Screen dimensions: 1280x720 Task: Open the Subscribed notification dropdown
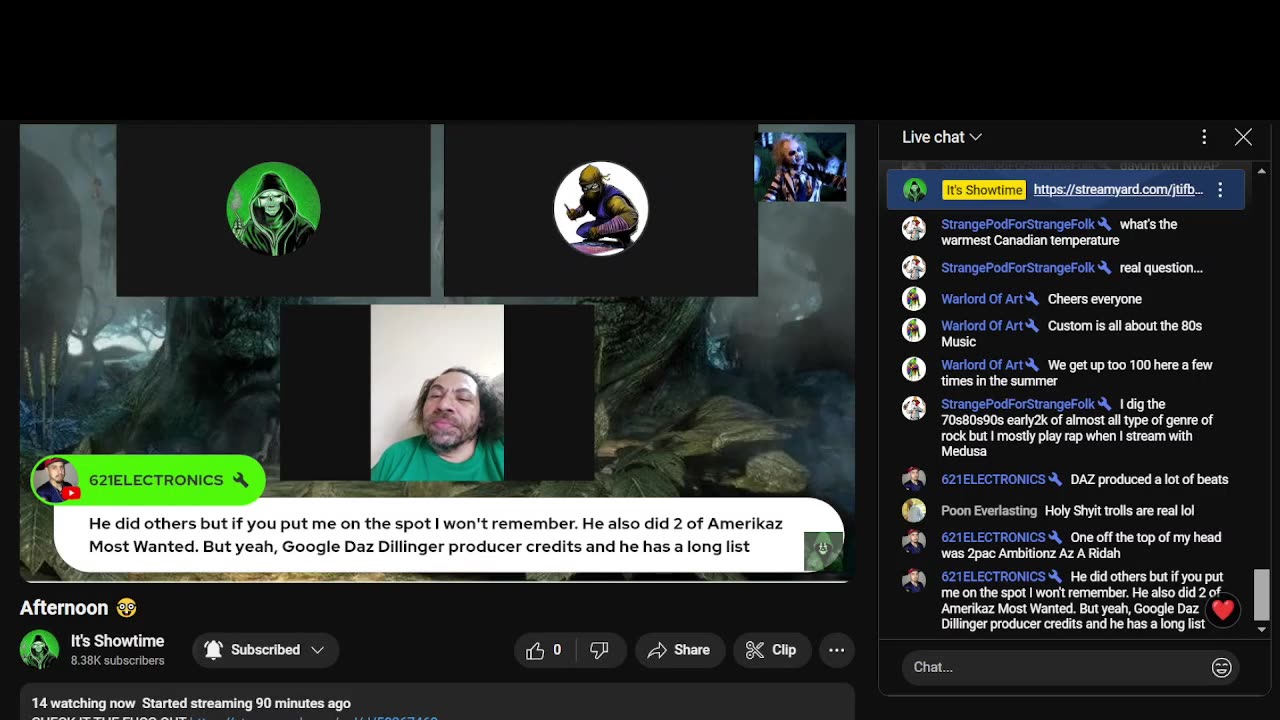(265, 650)
